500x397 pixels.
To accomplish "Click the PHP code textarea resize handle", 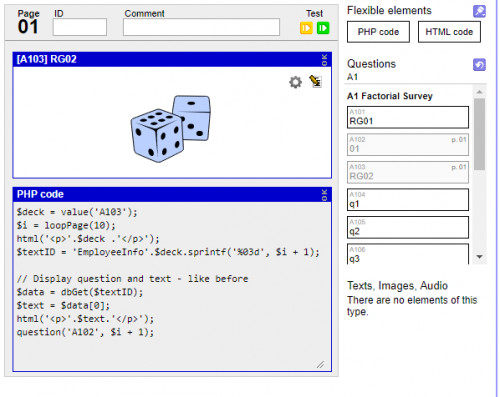I will 321,365.
